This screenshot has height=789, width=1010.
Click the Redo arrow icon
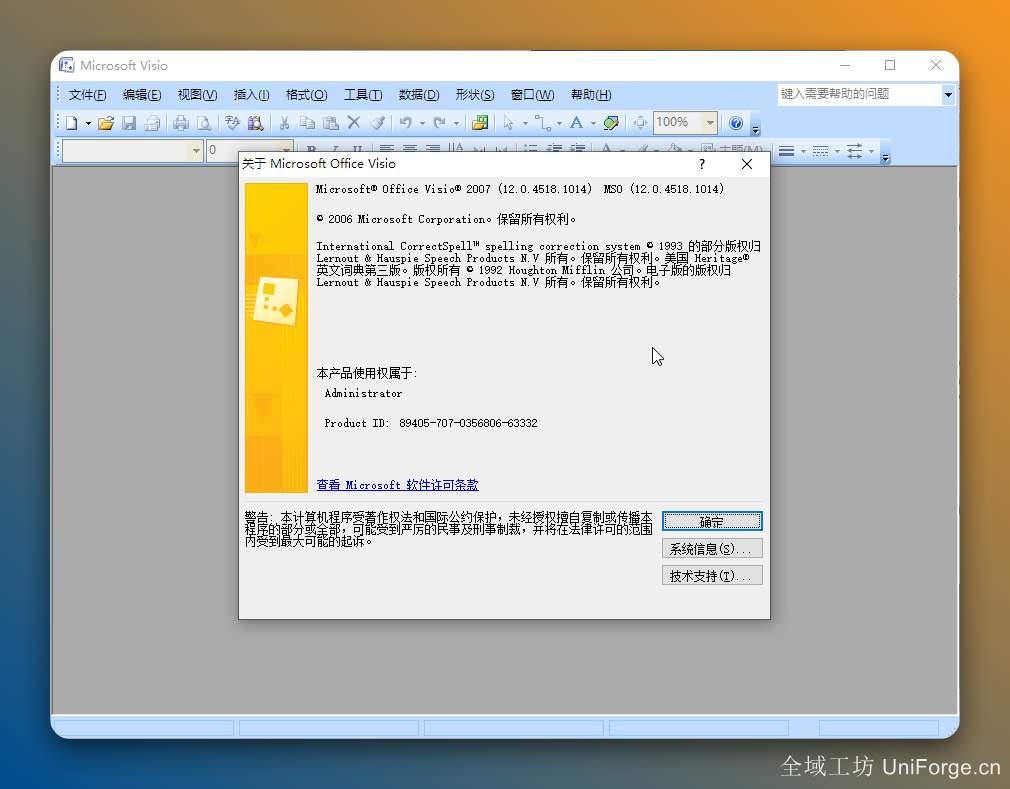(439, 122)
